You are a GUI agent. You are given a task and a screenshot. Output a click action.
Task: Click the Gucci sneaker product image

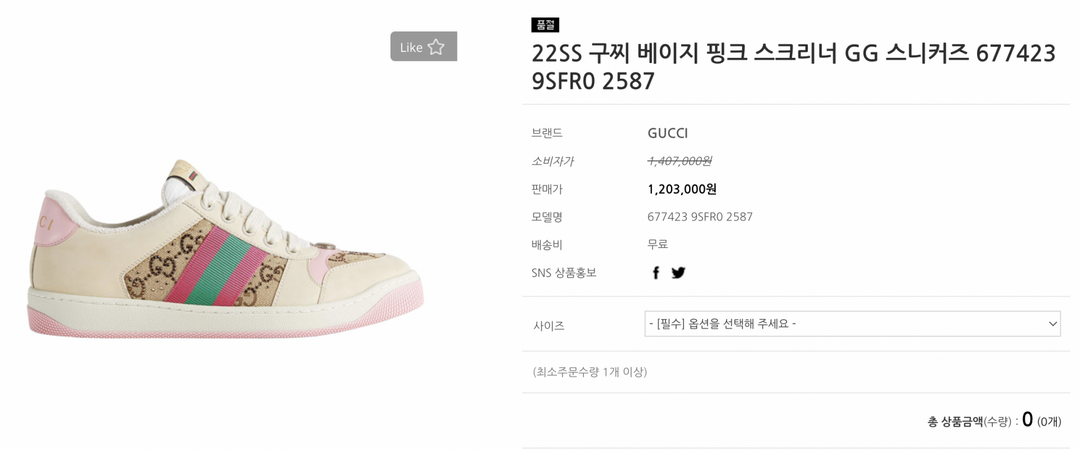227,249
